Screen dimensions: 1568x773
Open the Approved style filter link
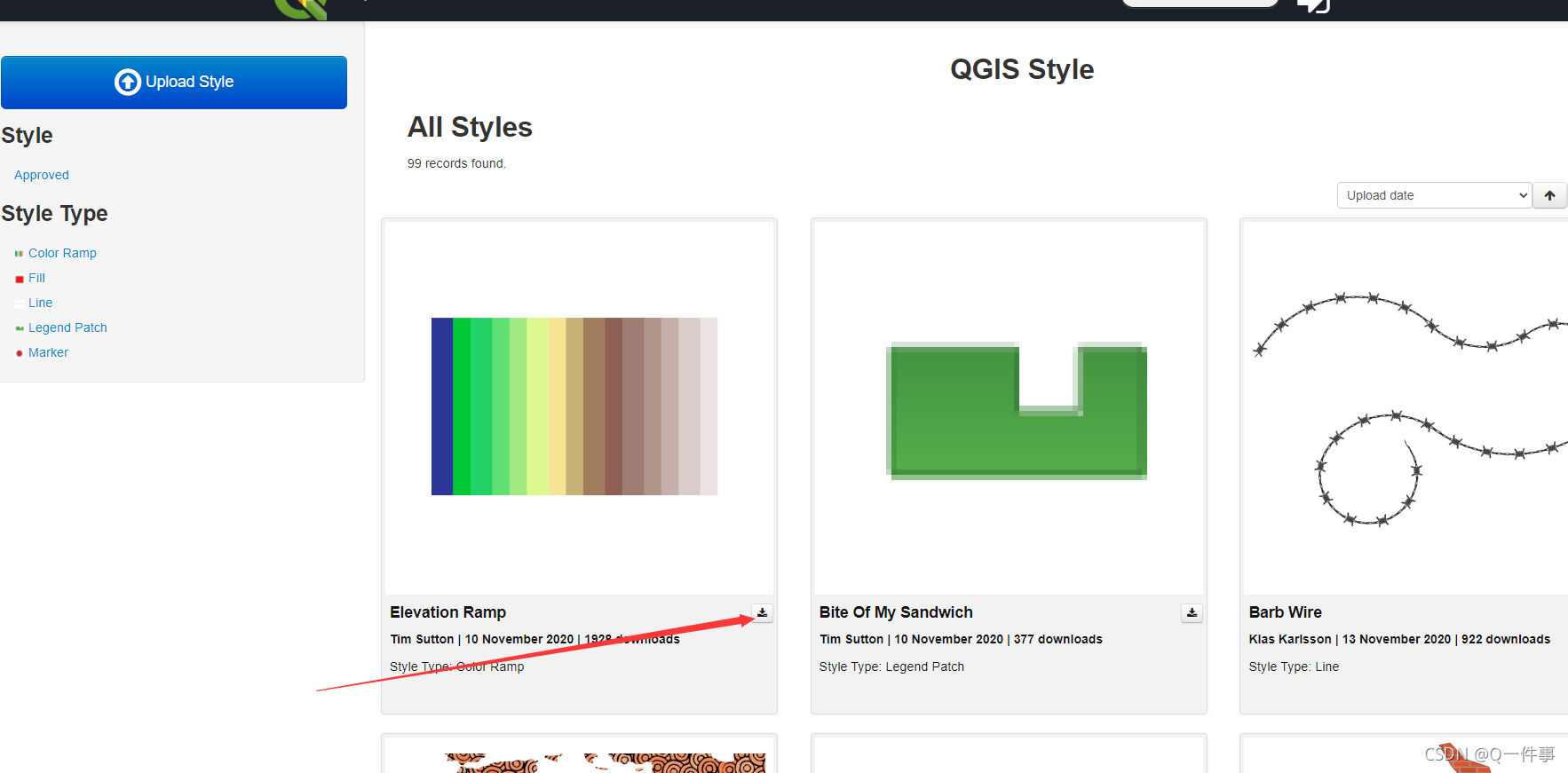(42, 175)
